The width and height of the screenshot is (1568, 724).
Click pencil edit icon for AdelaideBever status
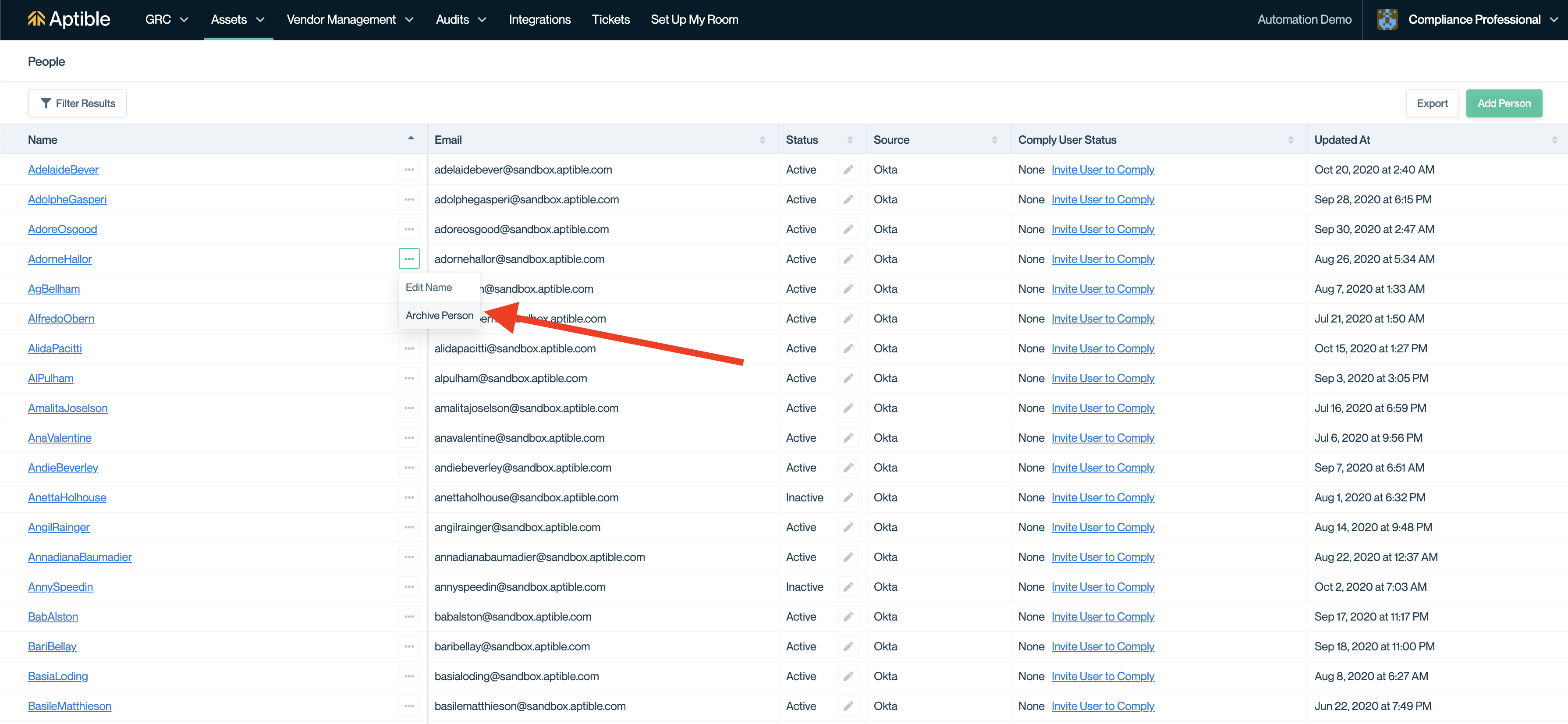click(848, 170)
